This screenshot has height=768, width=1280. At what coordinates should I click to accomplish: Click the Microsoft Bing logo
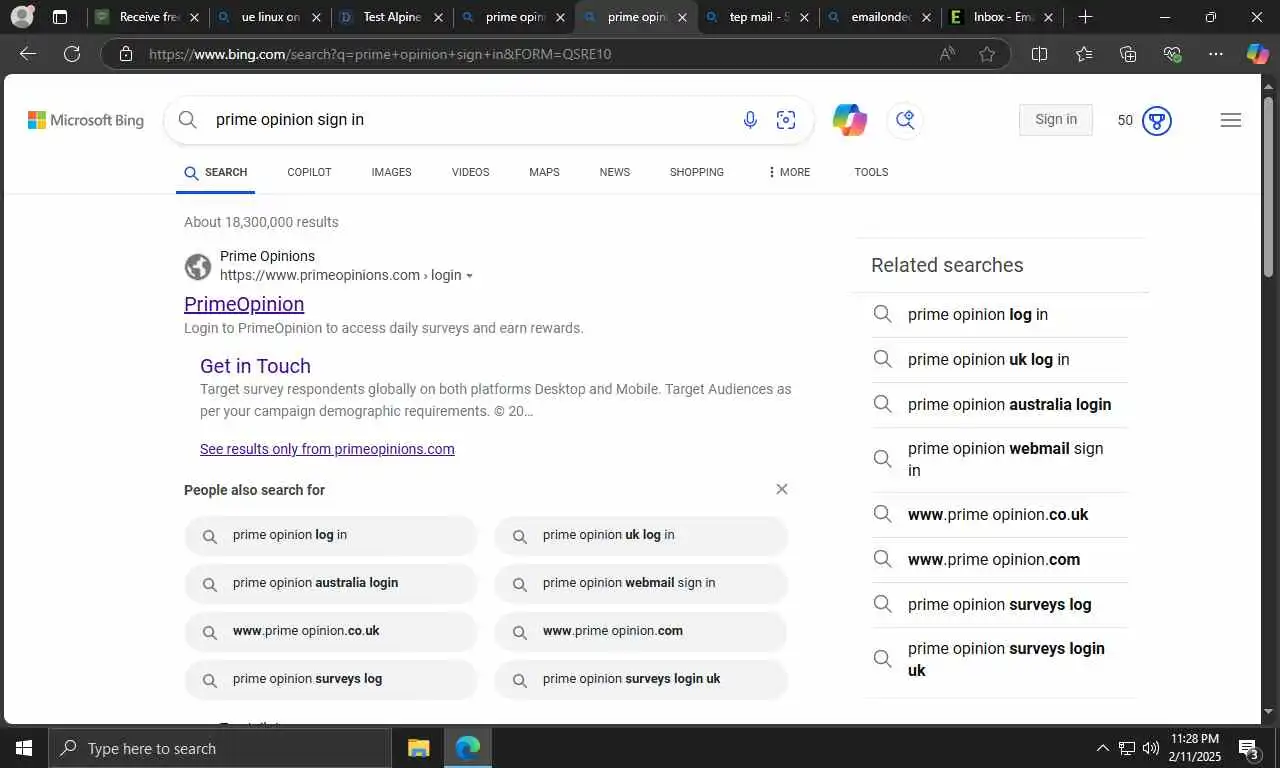(x=86, y=120)
